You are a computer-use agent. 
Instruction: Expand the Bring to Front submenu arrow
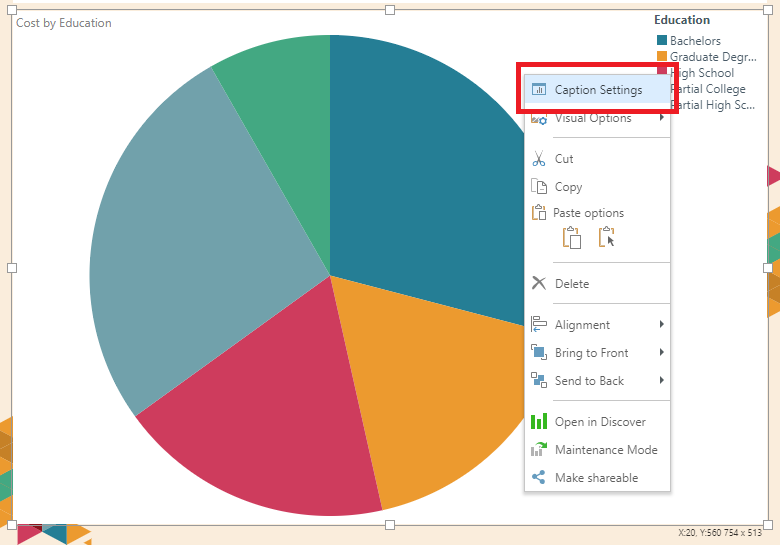(662, 353)
